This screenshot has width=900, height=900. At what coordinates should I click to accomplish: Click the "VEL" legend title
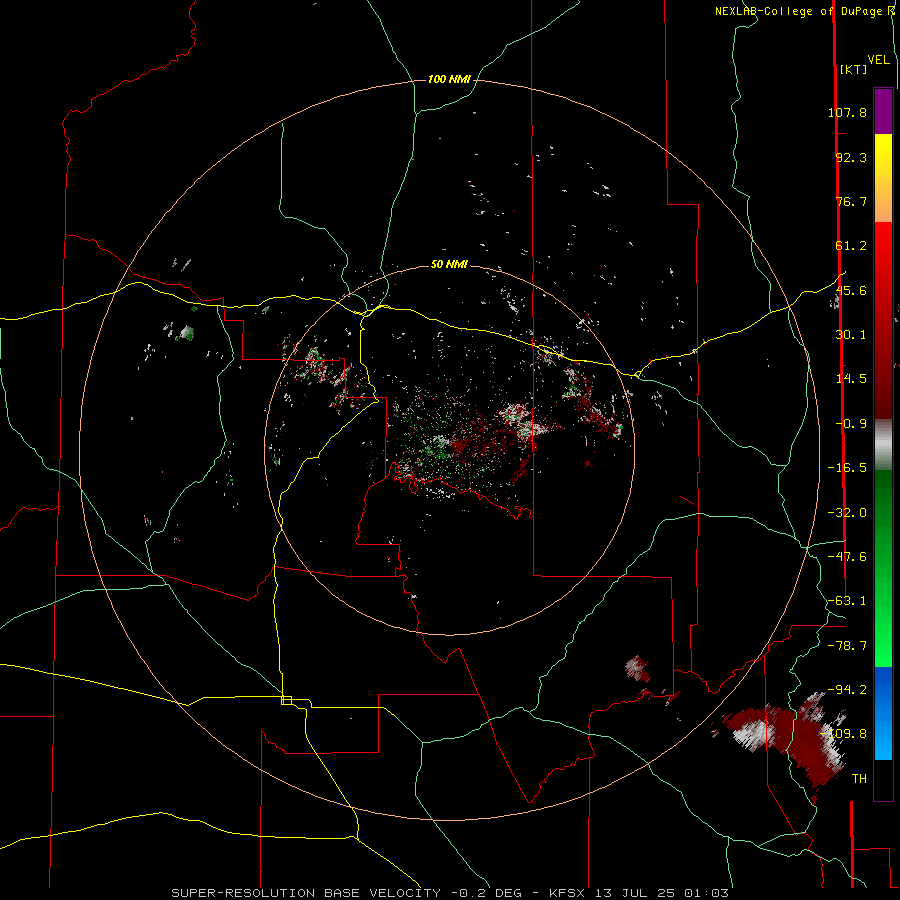point(878,60)
